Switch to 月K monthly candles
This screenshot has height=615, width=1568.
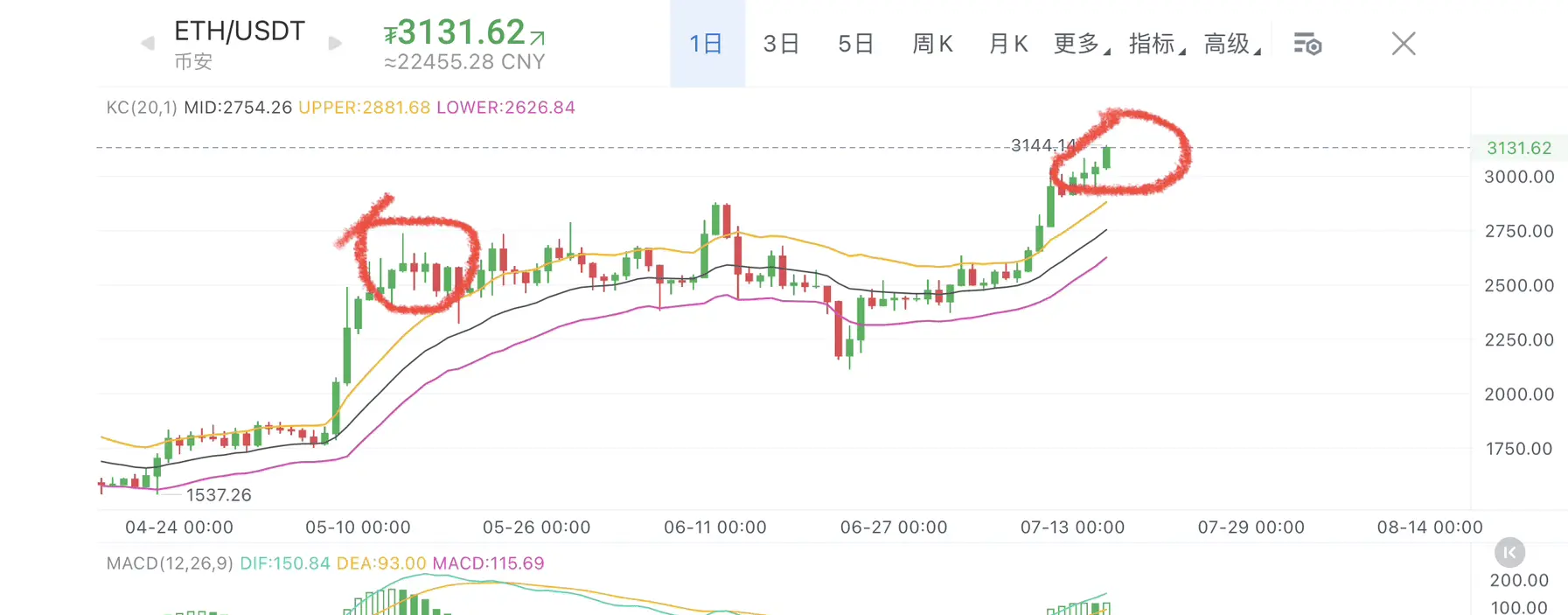(x=1007, y=44)
